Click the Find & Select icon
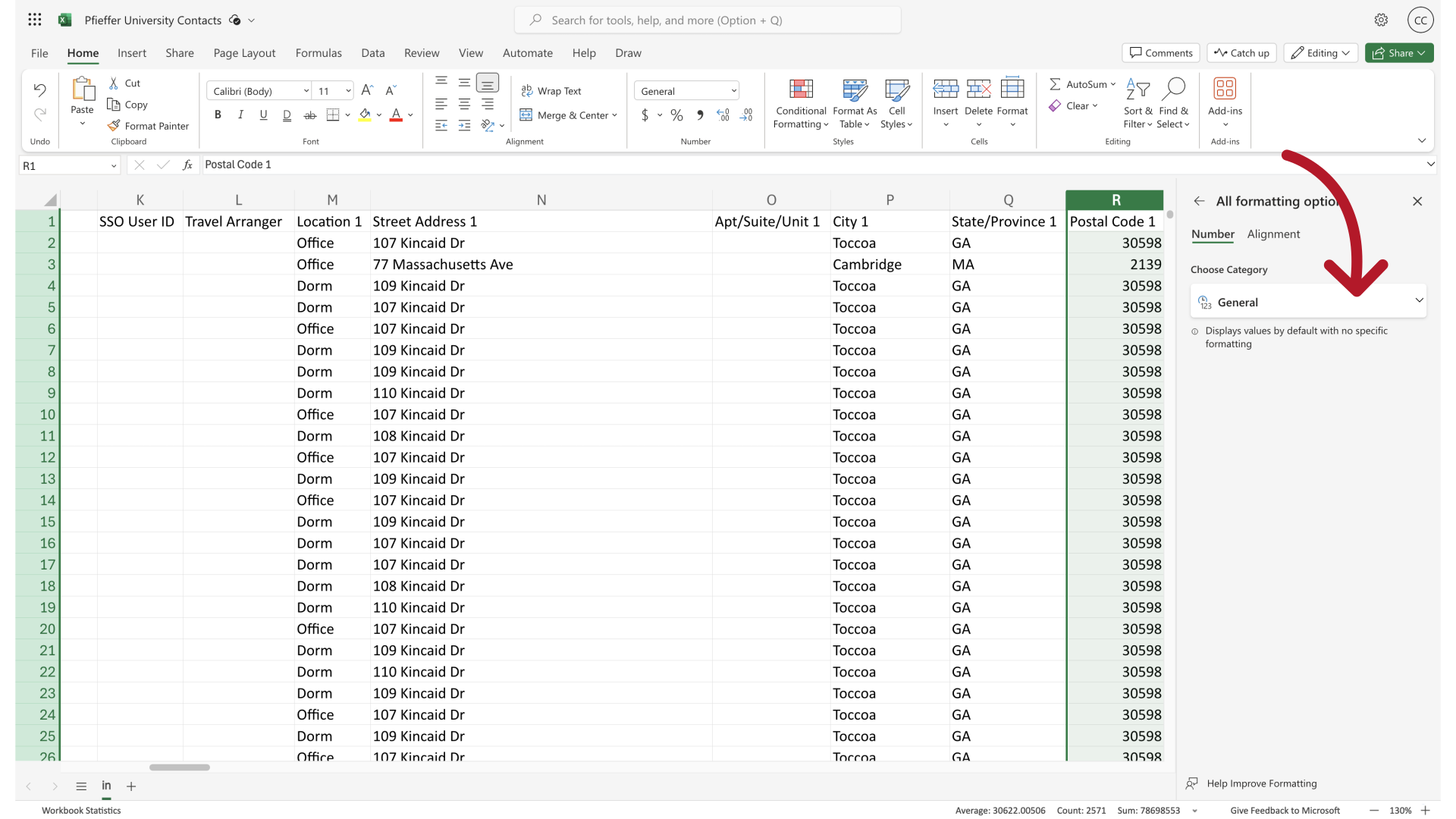Viewport: 1456px width, 819px height. [x=1174, y=89]
